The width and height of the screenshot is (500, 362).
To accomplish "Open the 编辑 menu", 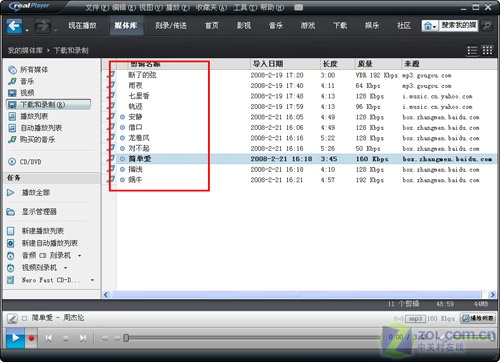I will click(124, 7).
